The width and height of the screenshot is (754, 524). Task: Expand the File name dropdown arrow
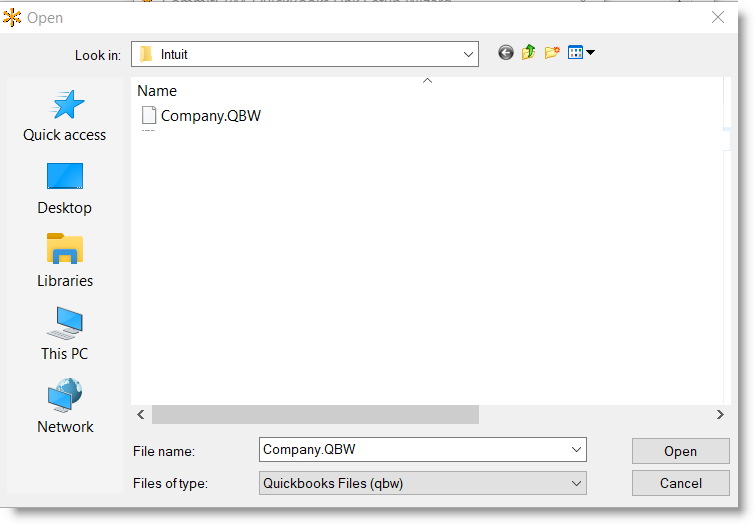click(576, 450)
